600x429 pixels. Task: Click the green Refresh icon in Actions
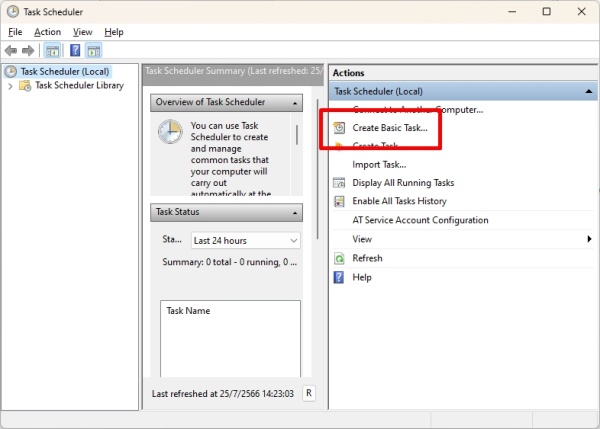339,258
